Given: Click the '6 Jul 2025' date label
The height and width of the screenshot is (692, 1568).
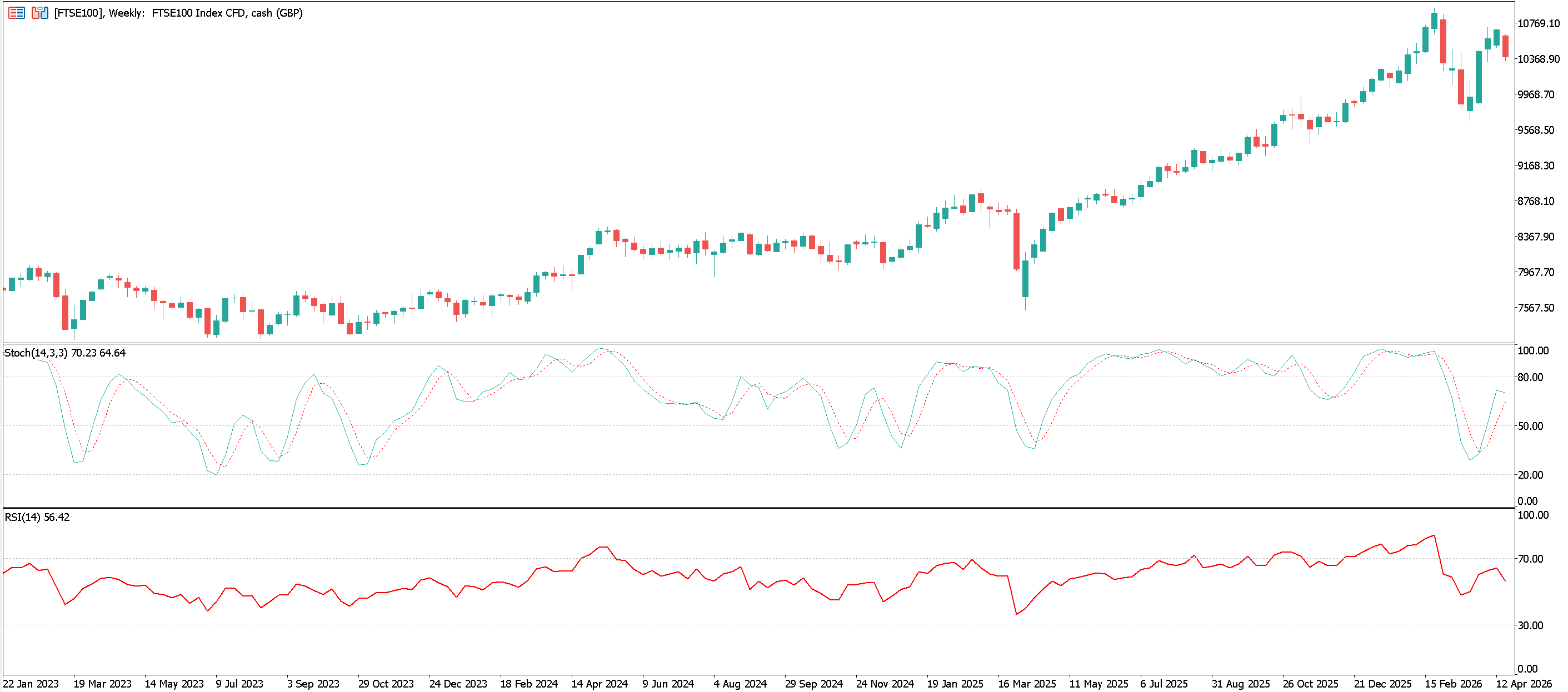Looking at the screenshot, I should pos(1164,684).
